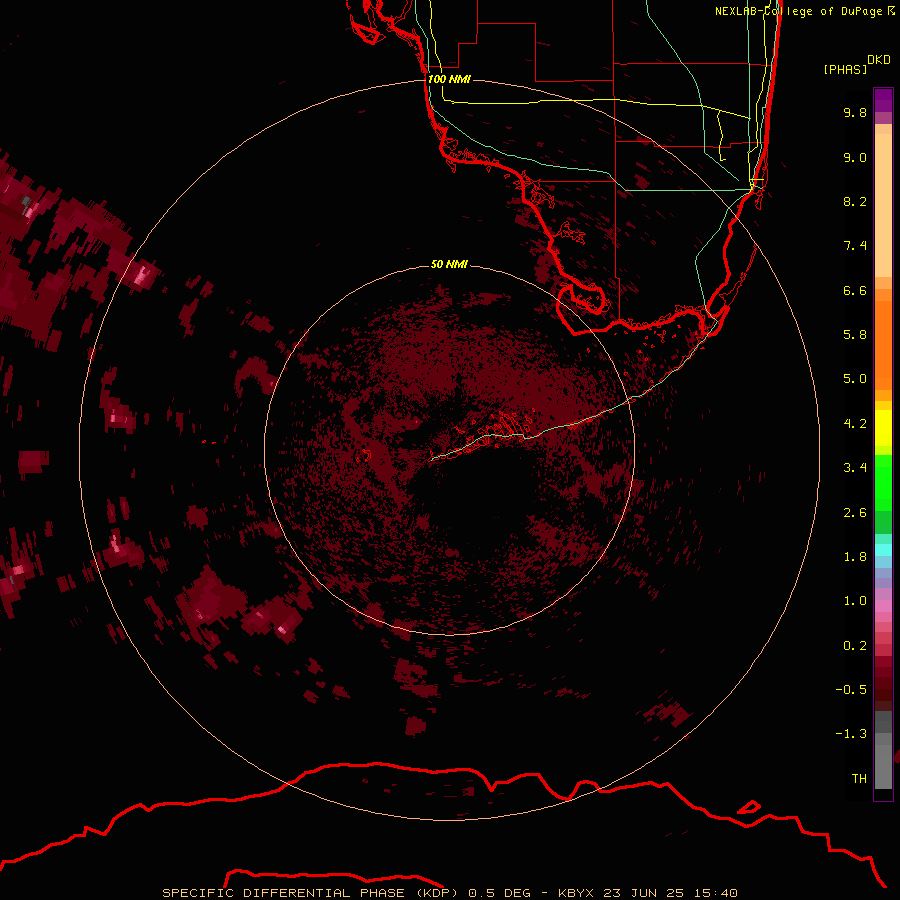Select the 5.0 scale value

tap(855, 379)
